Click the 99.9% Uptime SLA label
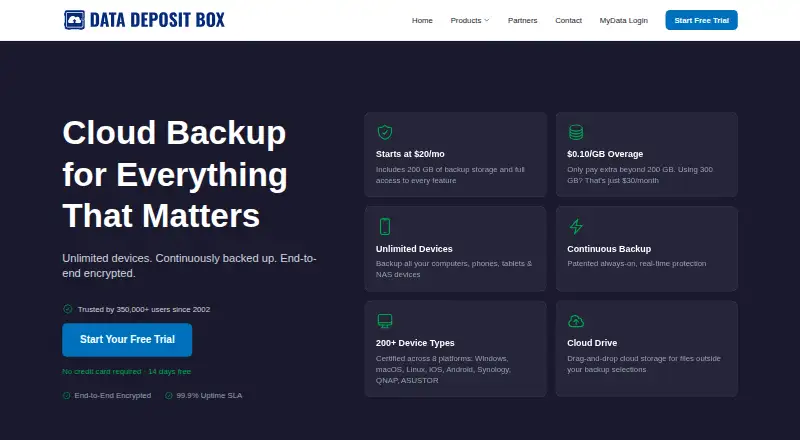 click(209, 396)
